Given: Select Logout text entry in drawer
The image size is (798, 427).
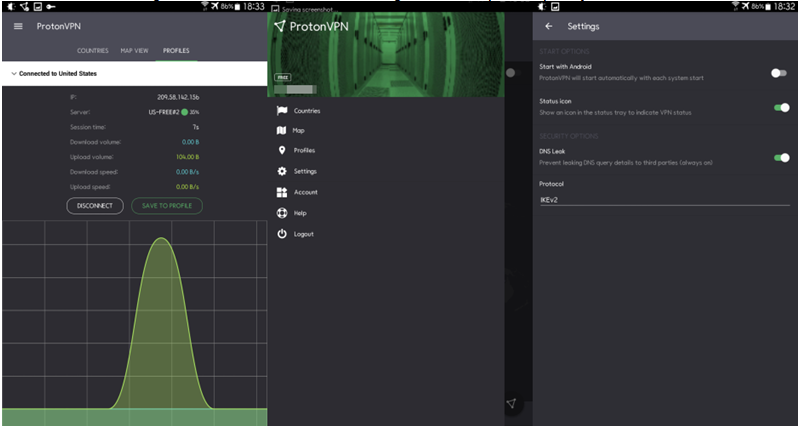Looking at the screenshot, I should [303, 235].
